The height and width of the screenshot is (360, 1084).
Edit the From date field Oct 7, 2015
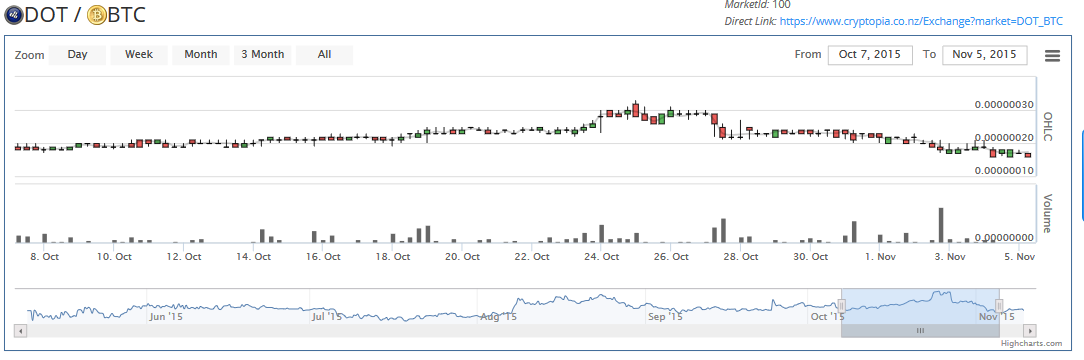(x=870, y=55)
